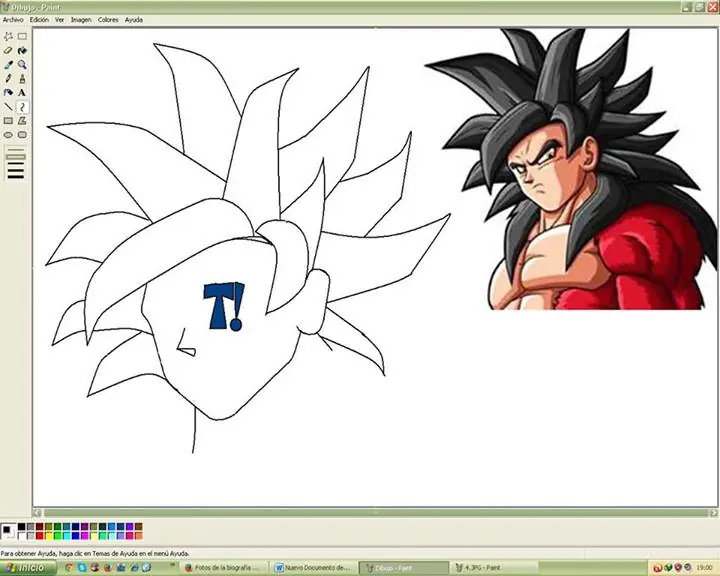
Task: Click the horizontal scrollbar right arrow
Action: pos(714,513)
